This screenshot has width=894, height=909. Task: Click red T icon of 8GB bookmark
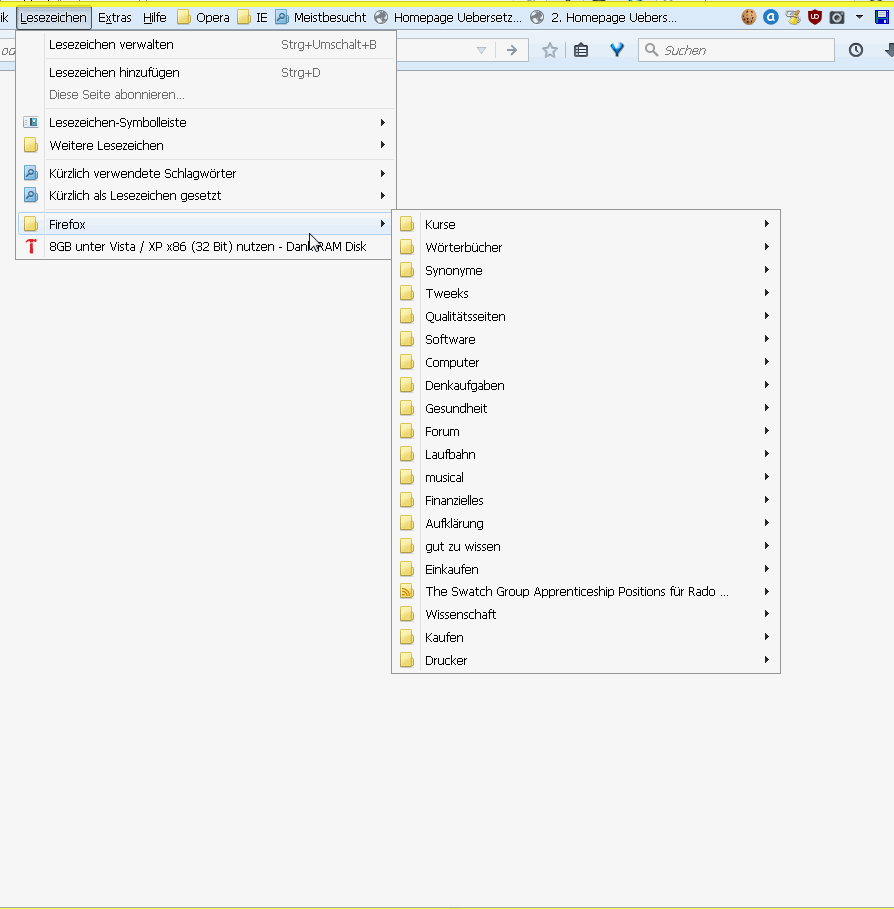[x=31, y=246]
